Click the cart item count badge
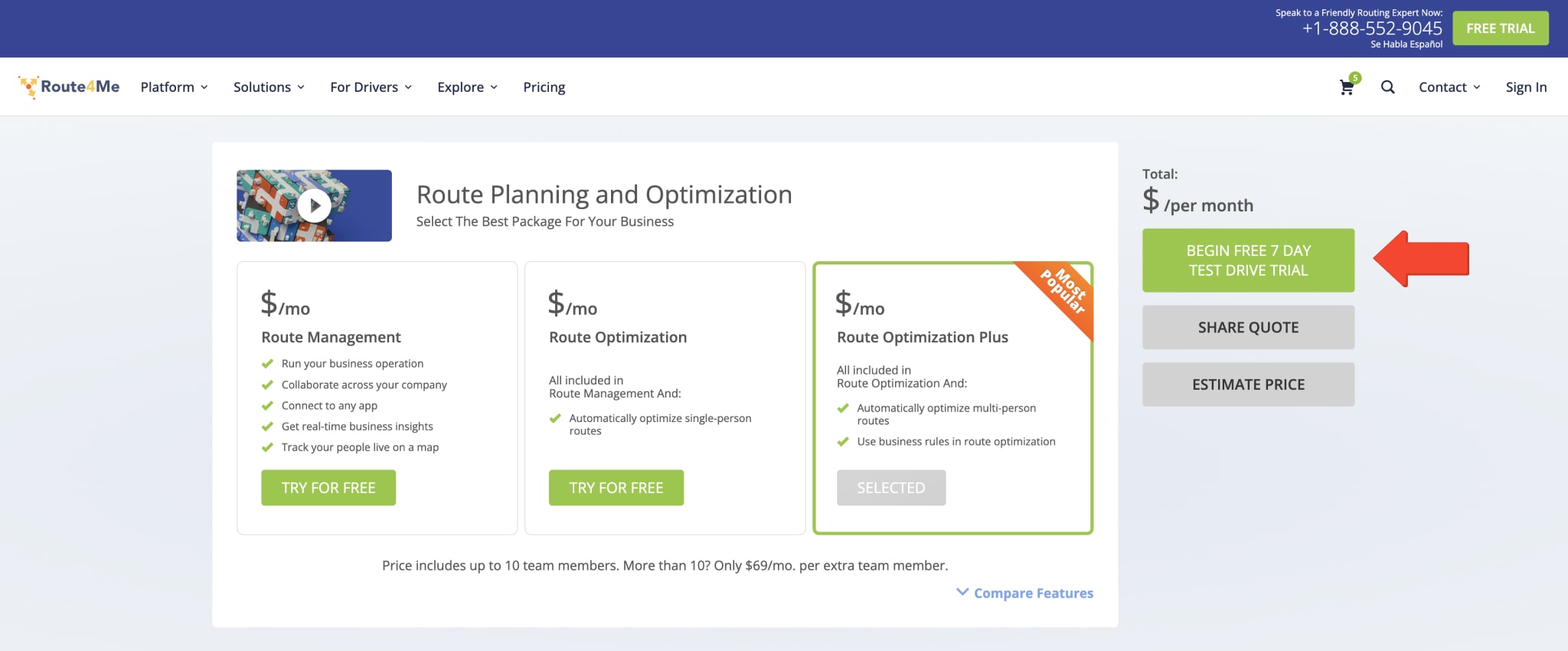 pyautogui.click(x=1355, y=77)
